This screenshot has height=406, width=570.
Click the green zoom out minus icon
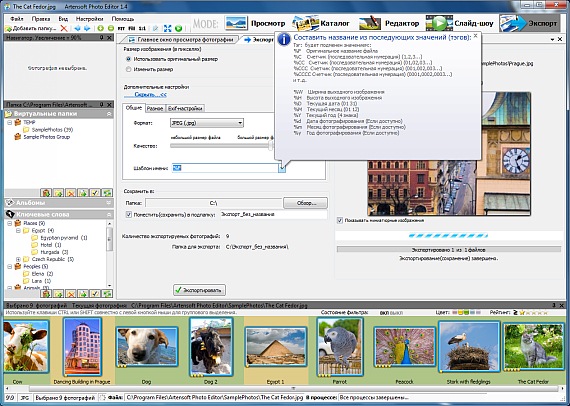(111, 28)
